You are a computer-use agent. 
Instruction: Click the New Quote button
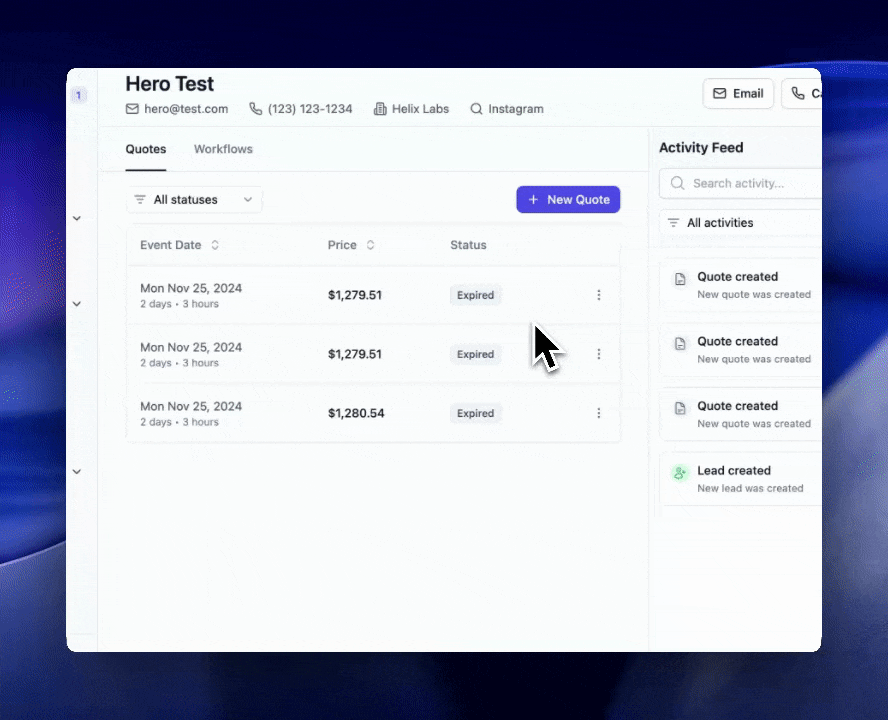568,200
